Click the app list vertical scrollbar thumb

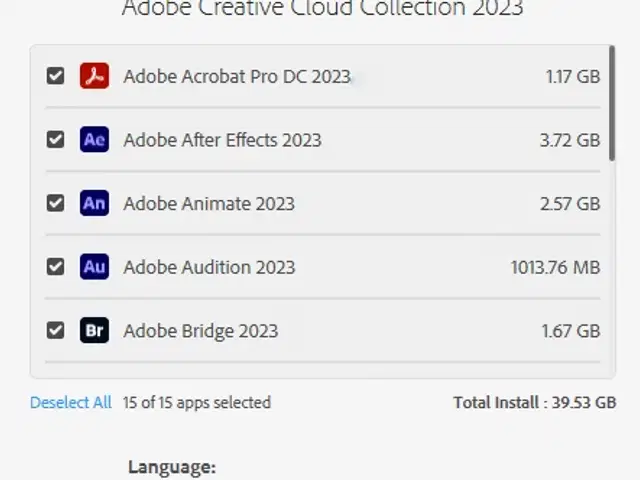click(x=611, y=103)
